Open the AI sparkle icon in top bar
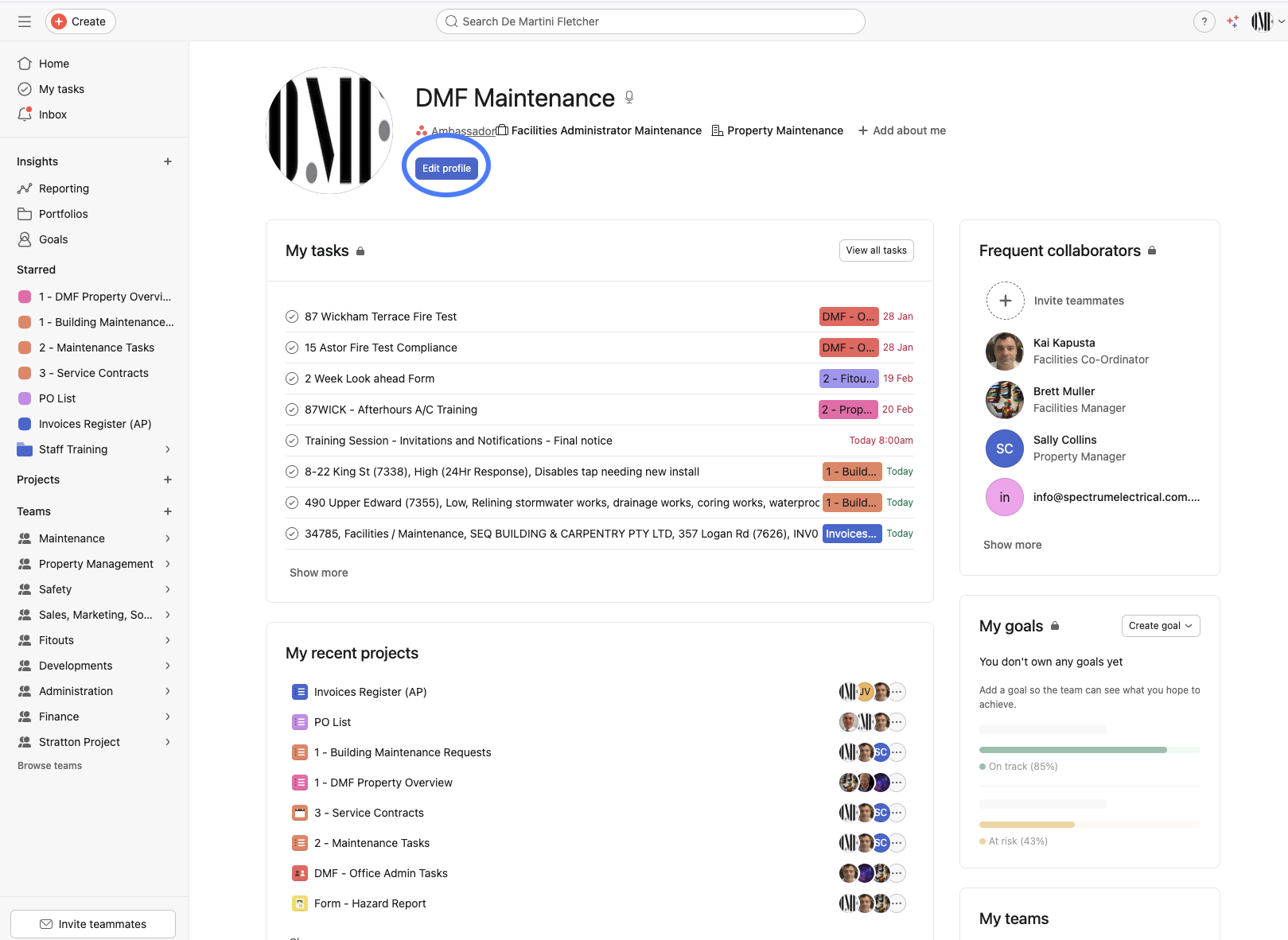This screenshot has width=1288, height=940. pyautogui.click(x=1232, y=21)
